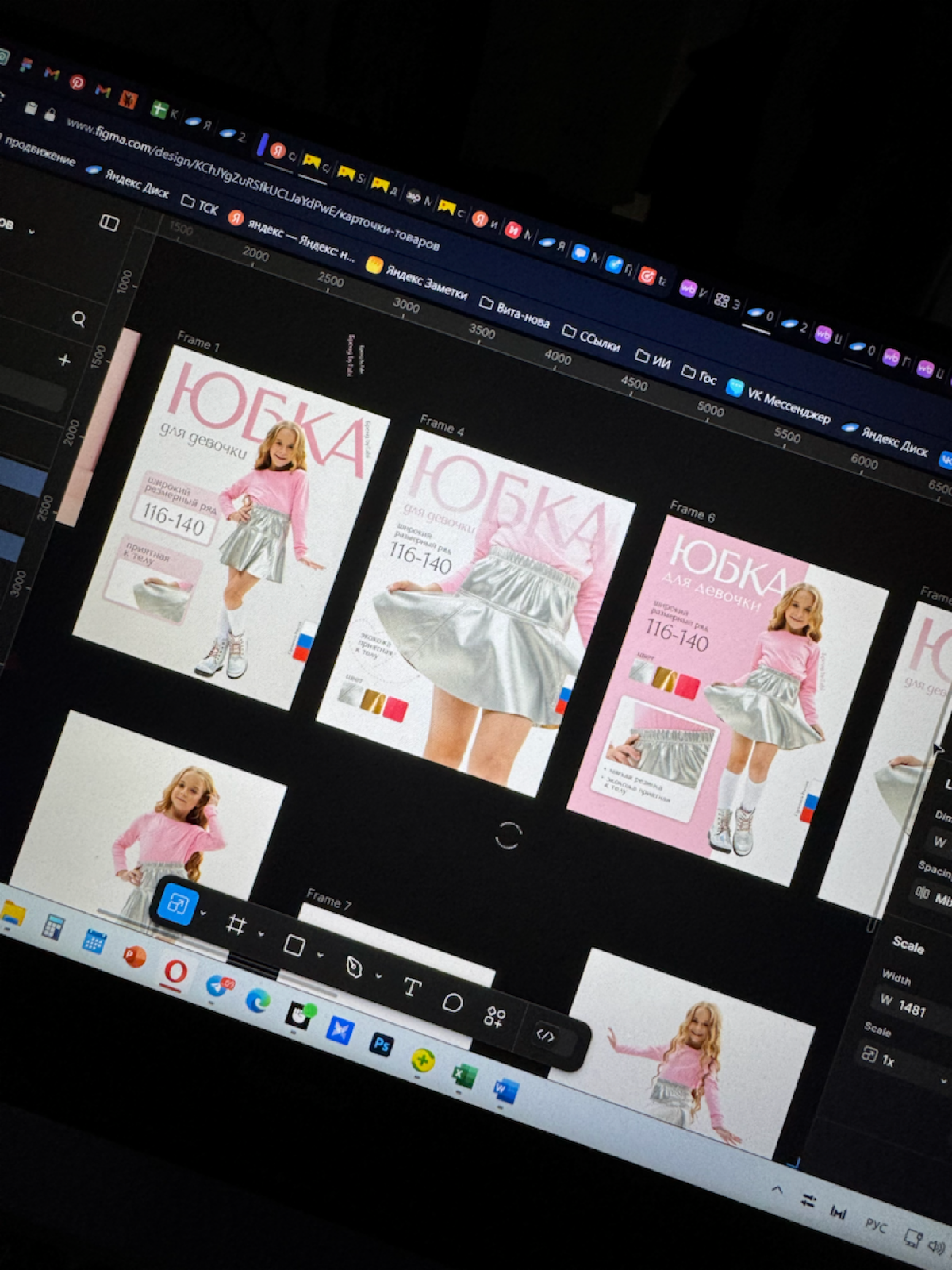Select the Scale tool in Figma toolbar

pyautogui.click(x=177, y=904)
